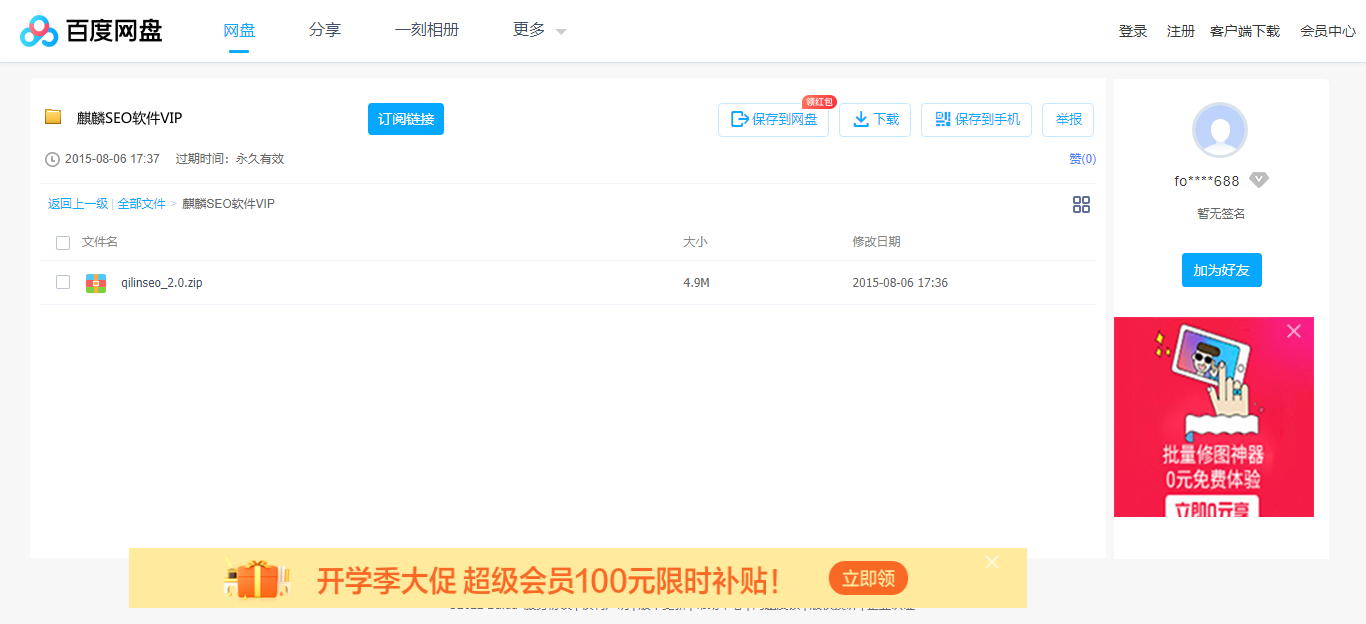Image resolution: width=1366 pixels, height=624 pixels.
Task: Collapse the gift banner via its X control
Action: 991,562
